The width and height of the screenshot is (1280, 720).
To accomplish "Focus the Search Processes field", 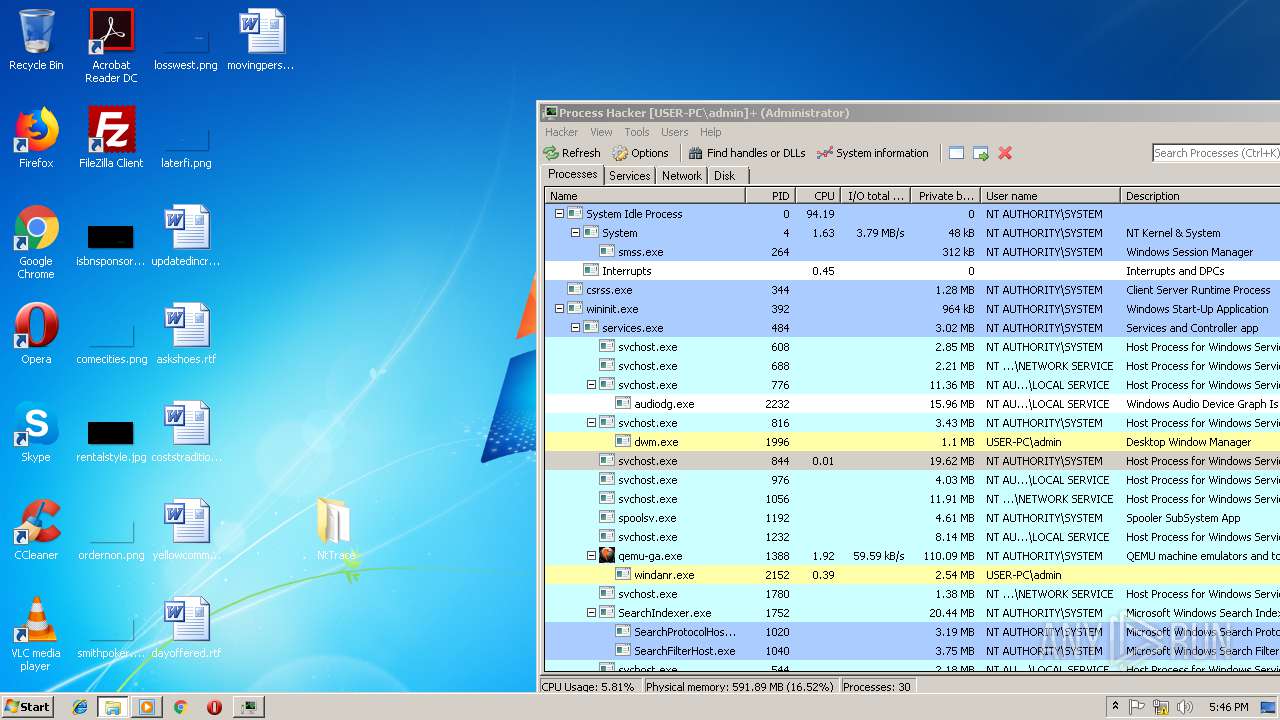I will point(1216,153).
